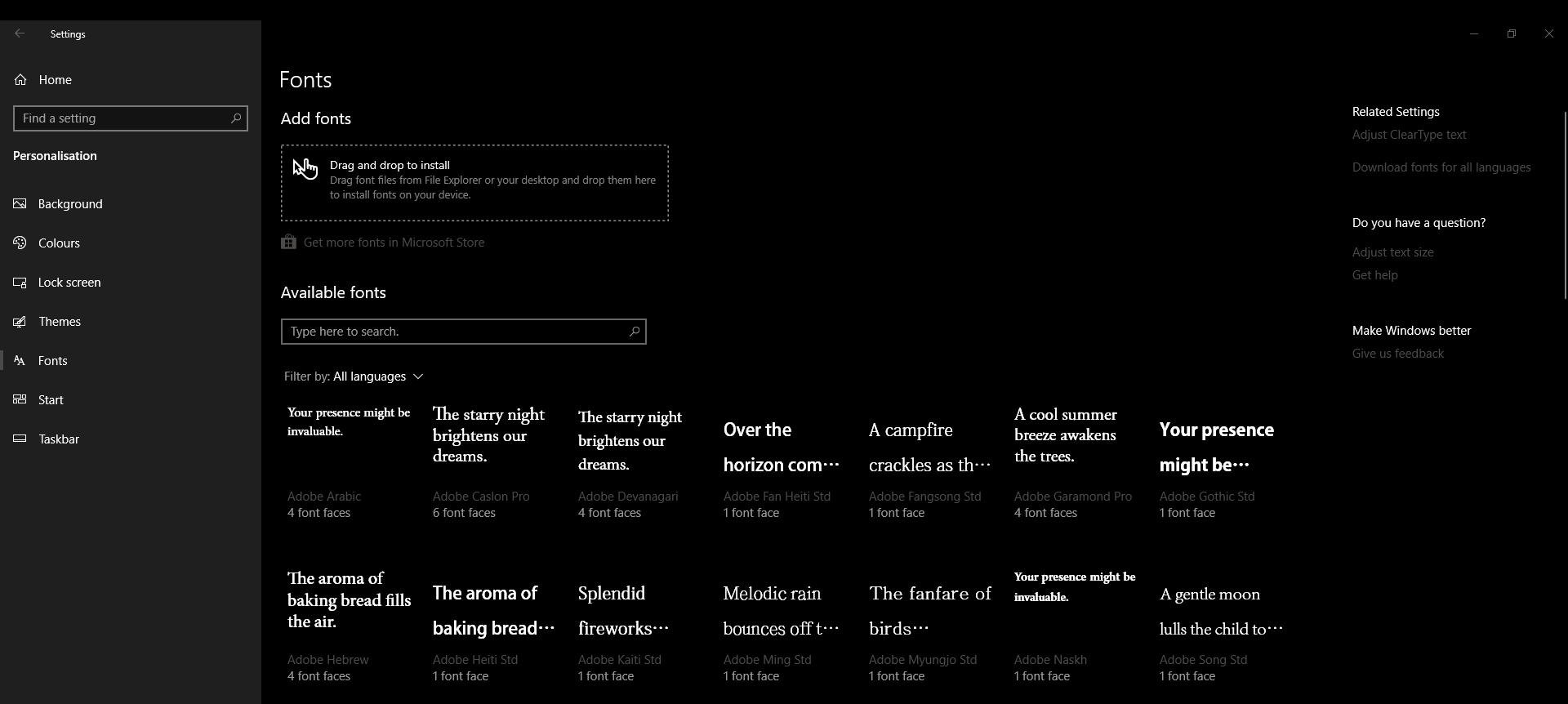Select the Themes icon
This screenshot has width=1568, height=704.
(20, 321)
